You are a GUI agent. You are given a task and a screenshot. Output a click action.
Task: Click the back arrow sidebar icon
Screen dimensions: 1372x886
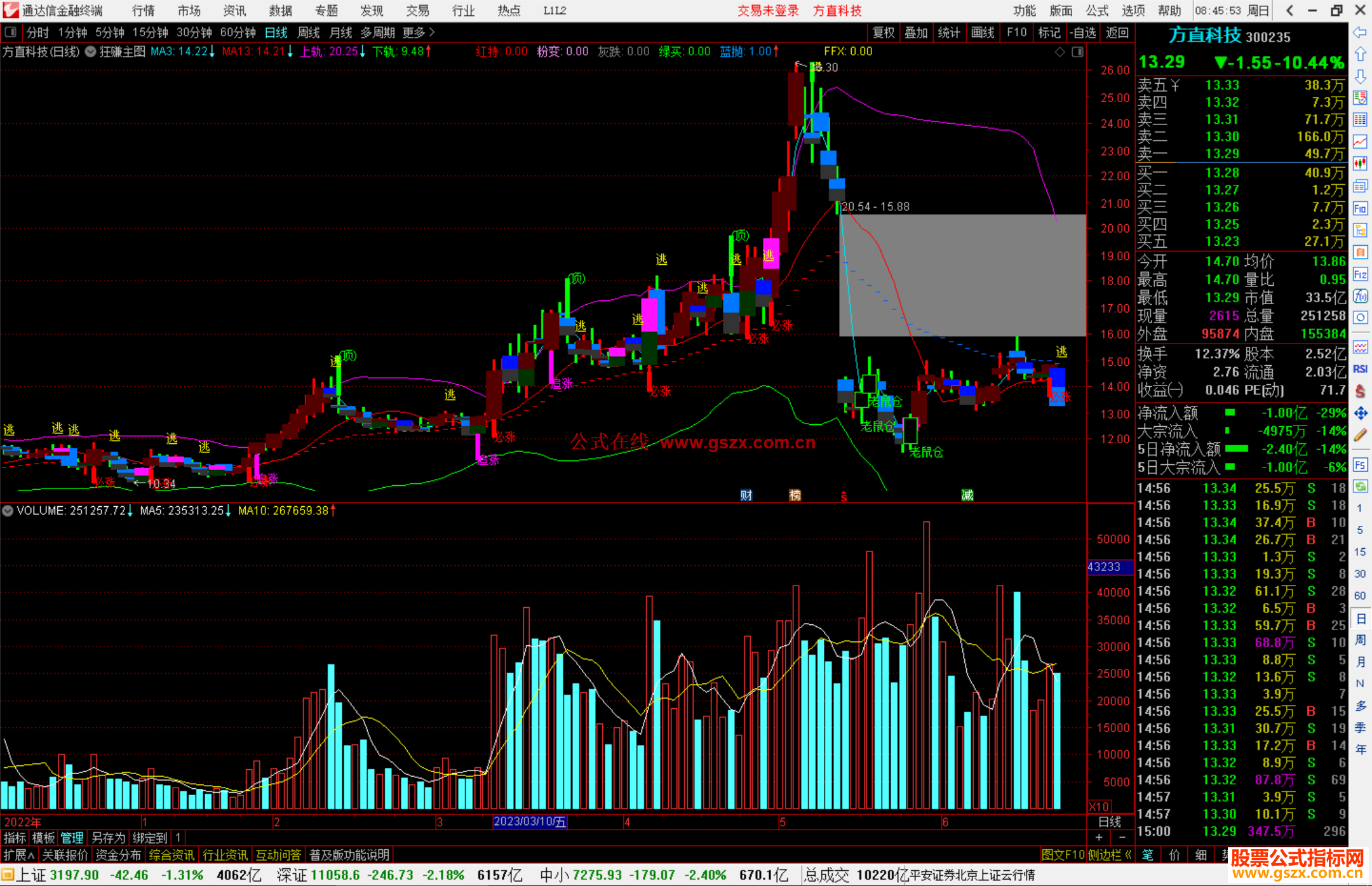[1360, 33]
